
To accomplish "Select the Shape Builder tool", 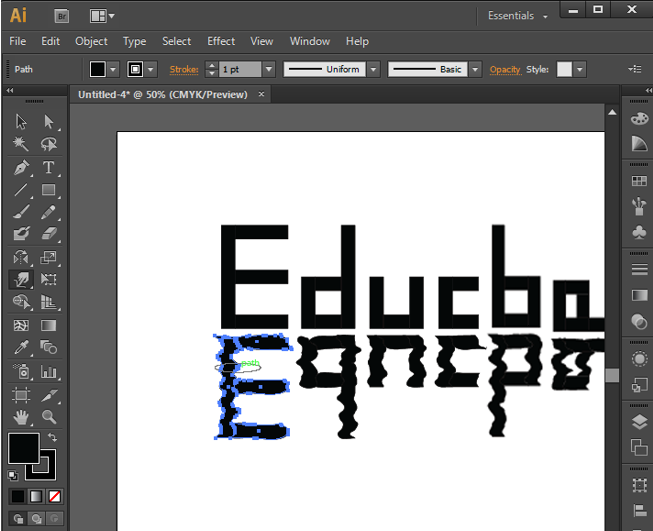I will click(21, 302).
